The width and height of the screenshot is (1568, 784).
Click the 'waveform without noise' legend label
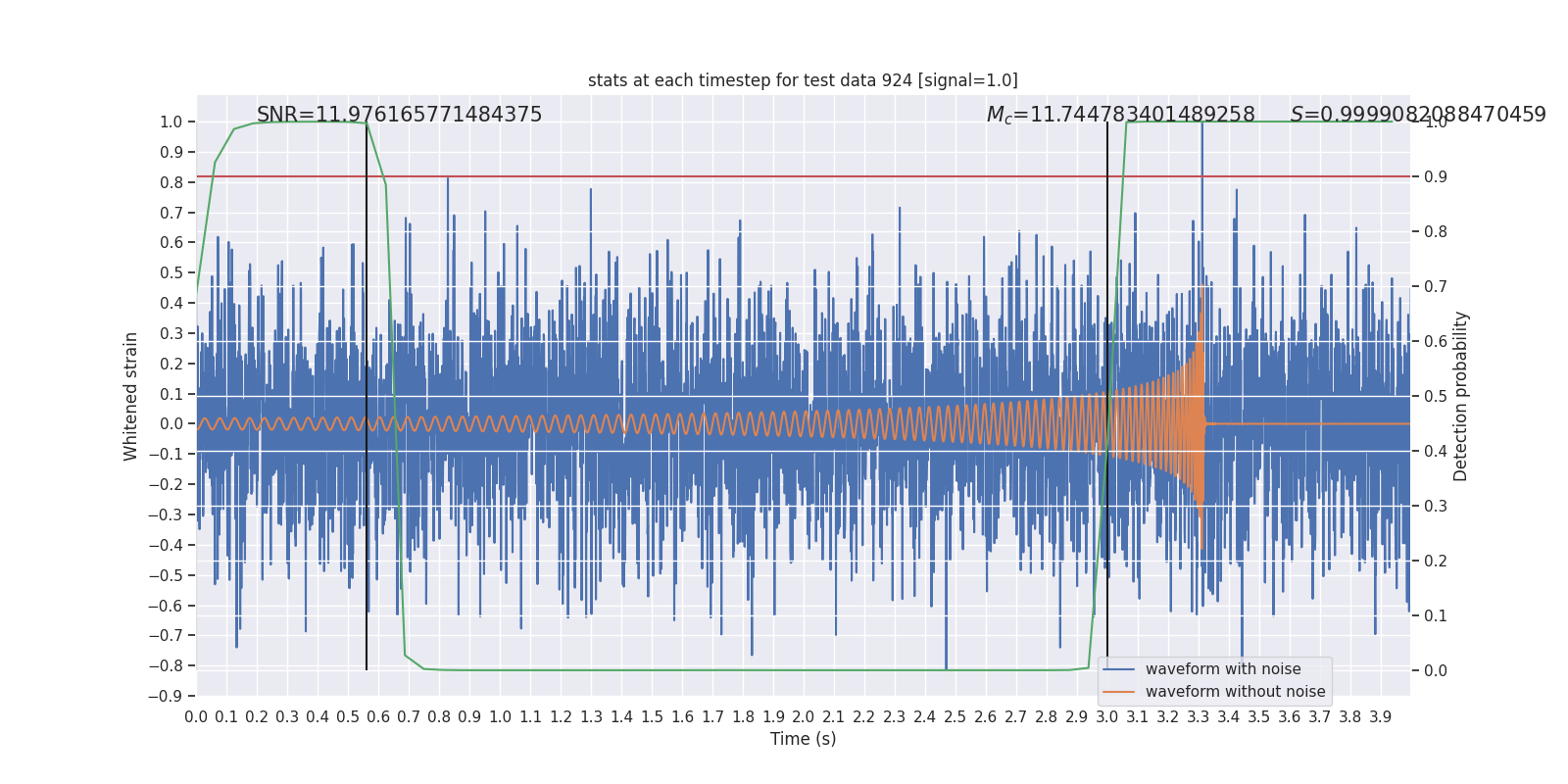pyautogui.click(x=1235, y=692)
